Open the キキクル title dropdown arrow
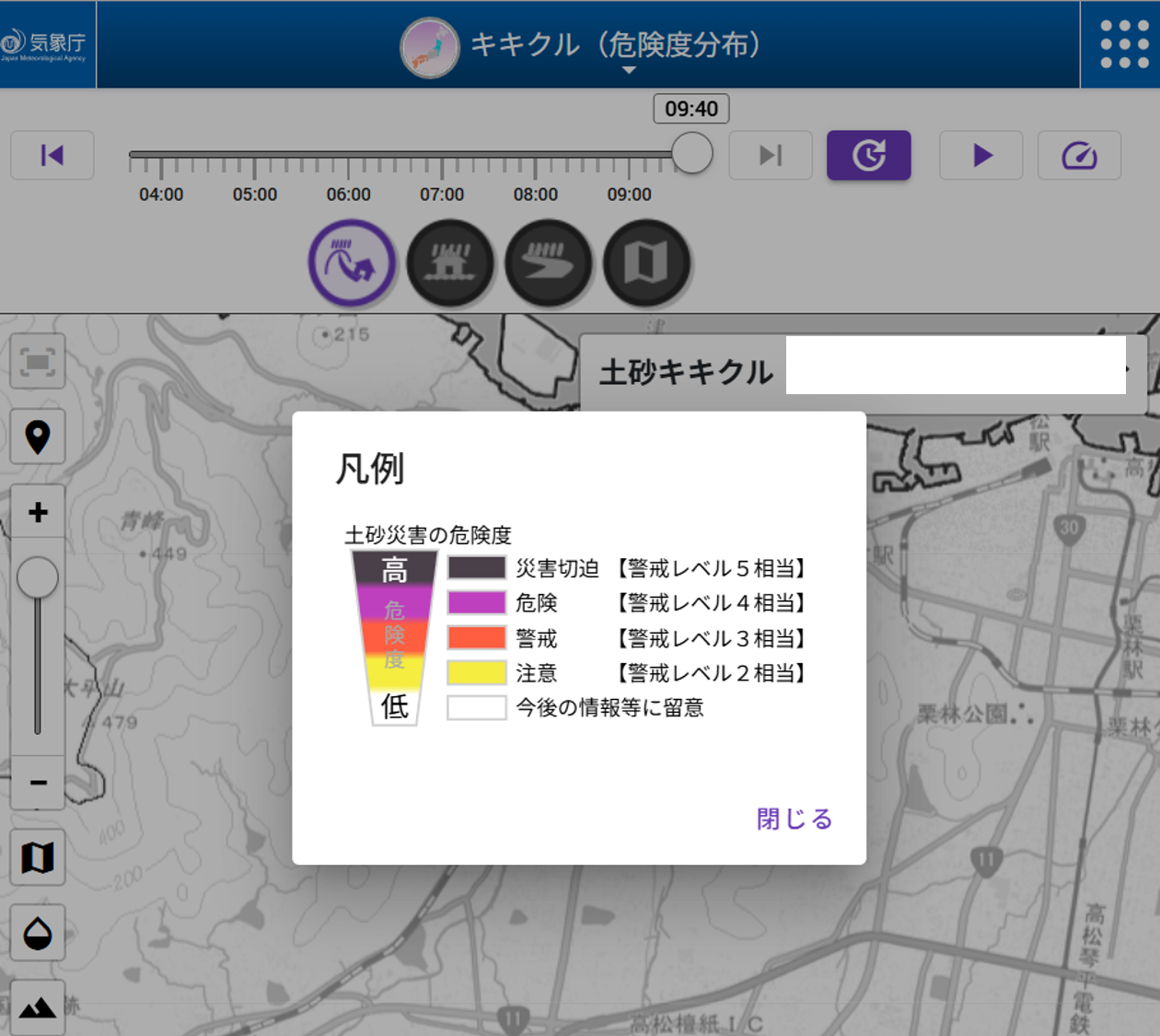Image resolution: width=1160 pixels, height=1036 pixels. pos(629,69)
